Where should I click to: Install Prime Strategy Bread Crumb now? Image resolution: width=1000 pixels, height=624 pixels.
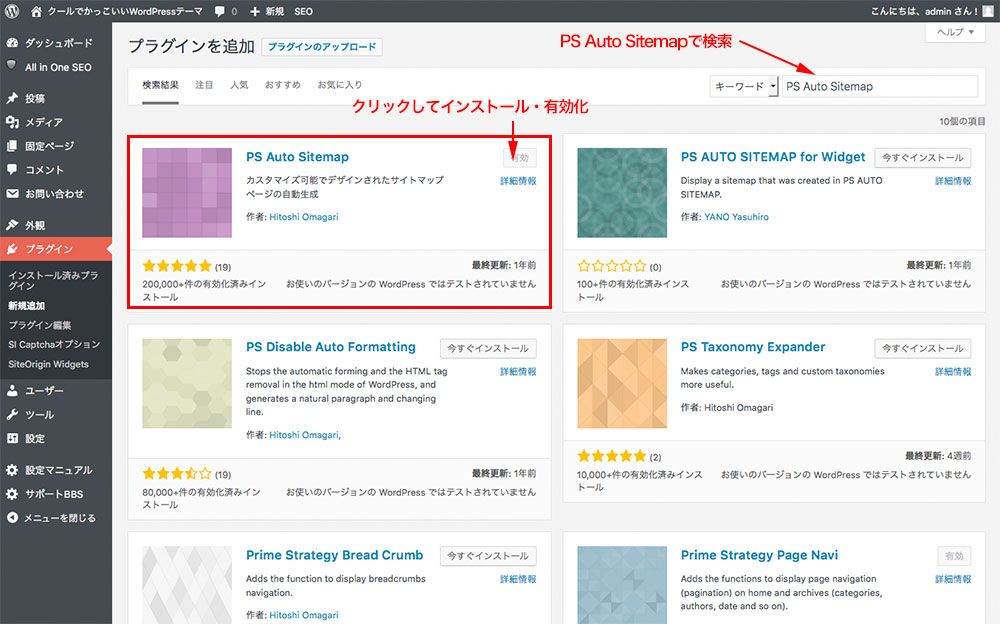(x=488, y=556)
